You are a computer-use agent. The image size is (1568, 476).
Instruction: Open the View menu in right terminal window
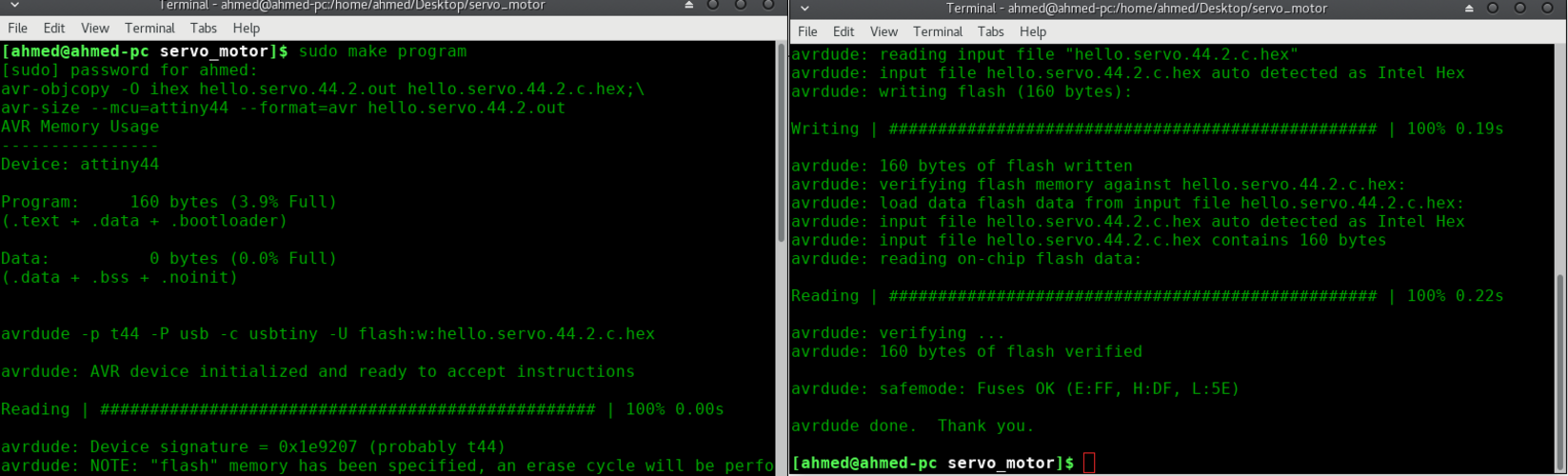click(x=884, y=31)
